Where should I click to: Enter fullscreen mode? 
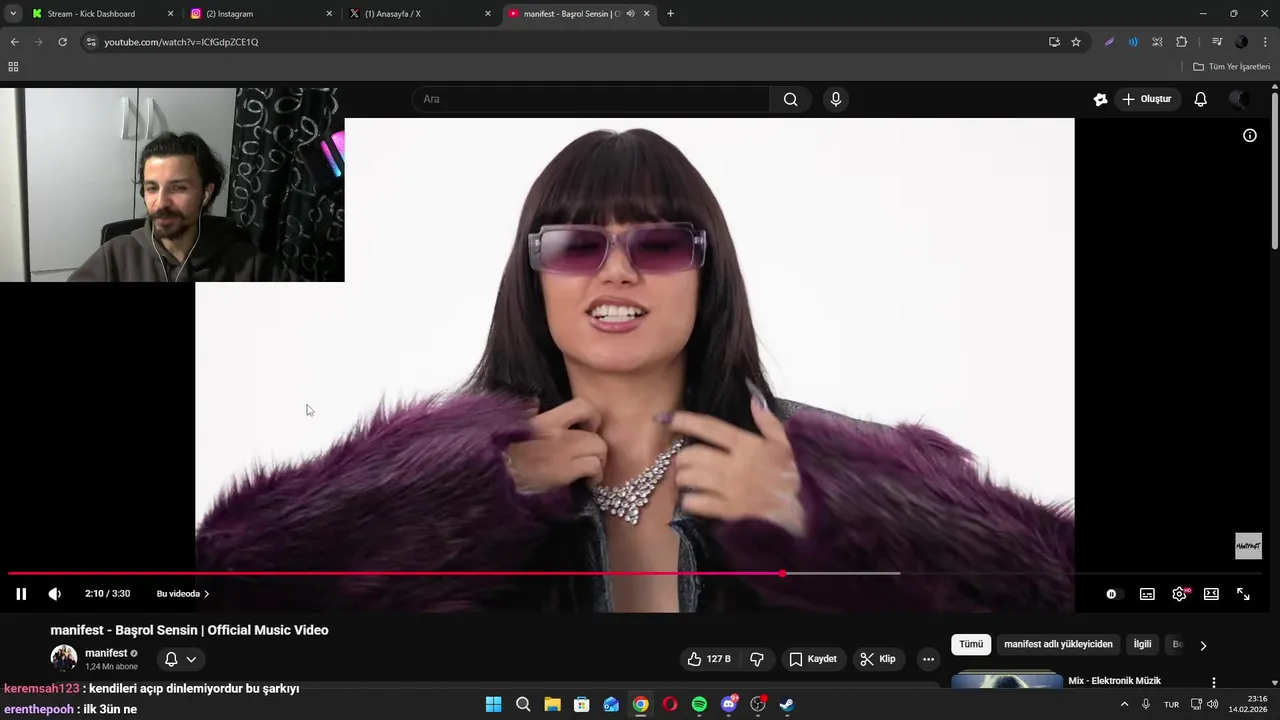coord(1243,594)
